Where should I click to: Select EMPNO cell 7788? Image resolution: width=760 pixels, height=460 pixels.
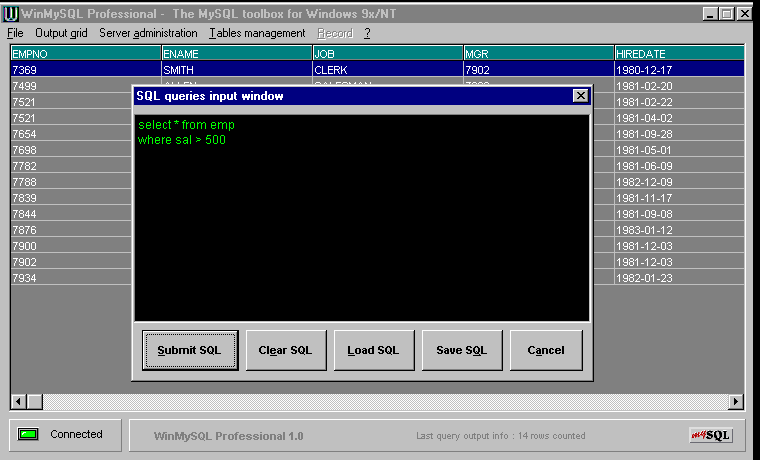click(x=71, y=182)
